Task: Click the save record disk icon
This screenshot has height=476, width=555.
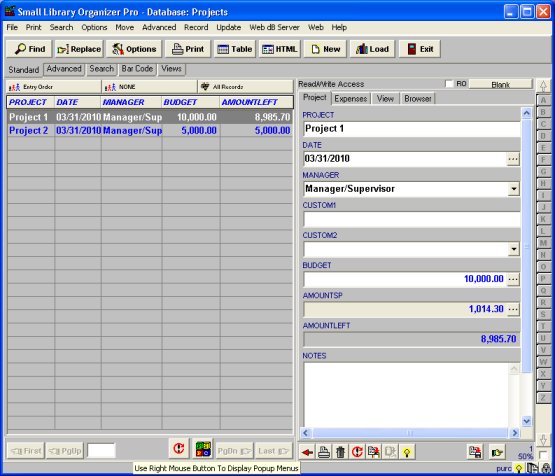Action: tap(475, 452)
